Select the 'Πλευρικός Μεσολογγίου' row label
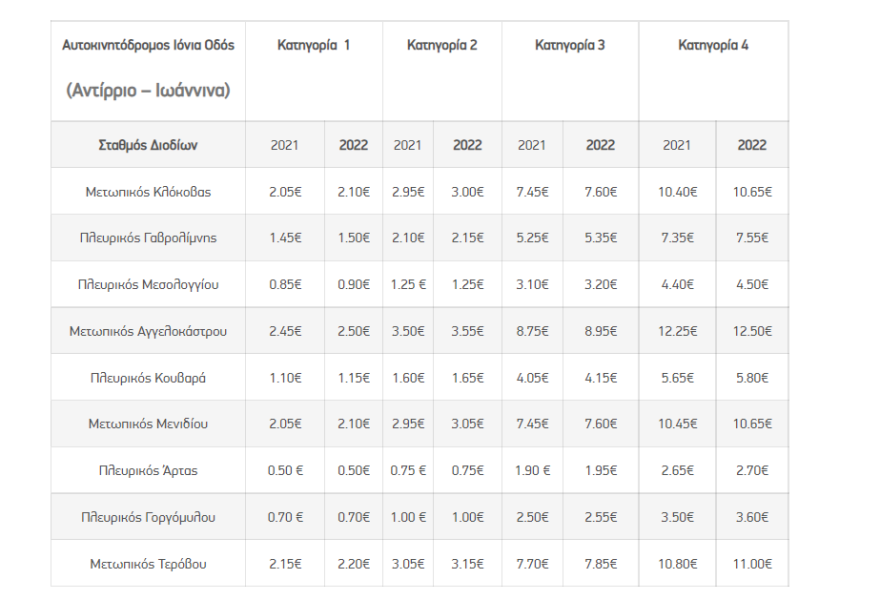The width and height of the screenshot is (880, 600). point(148,285)
